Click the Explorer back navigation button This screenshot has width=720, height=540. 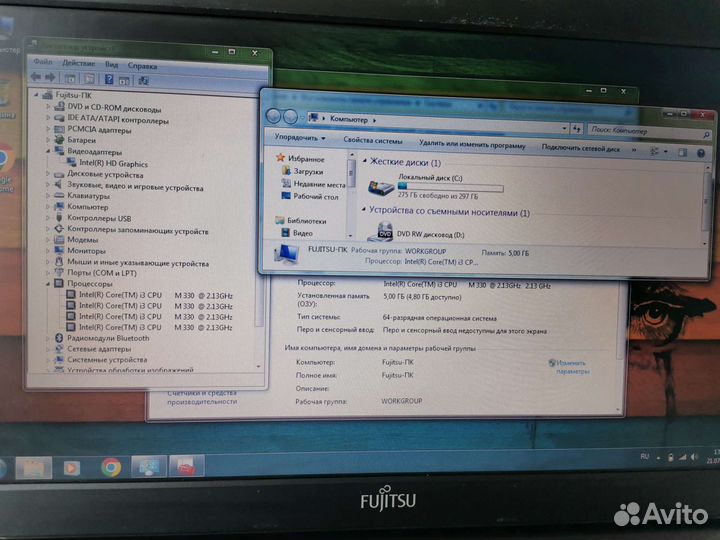pos(274,117)
